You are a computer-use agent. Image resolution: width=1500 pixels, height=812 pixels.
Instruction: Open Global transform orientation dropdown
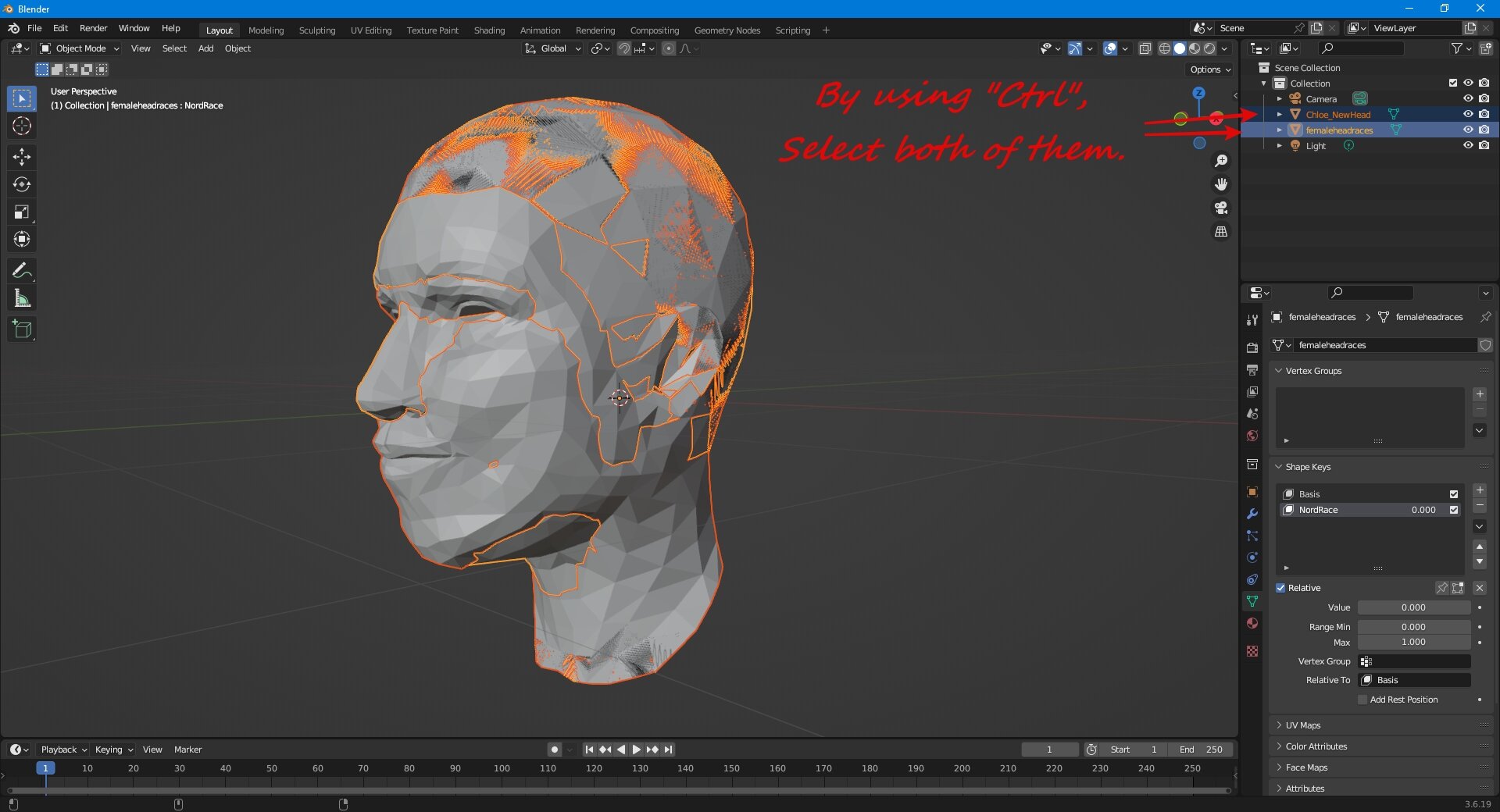click(553, 48)
